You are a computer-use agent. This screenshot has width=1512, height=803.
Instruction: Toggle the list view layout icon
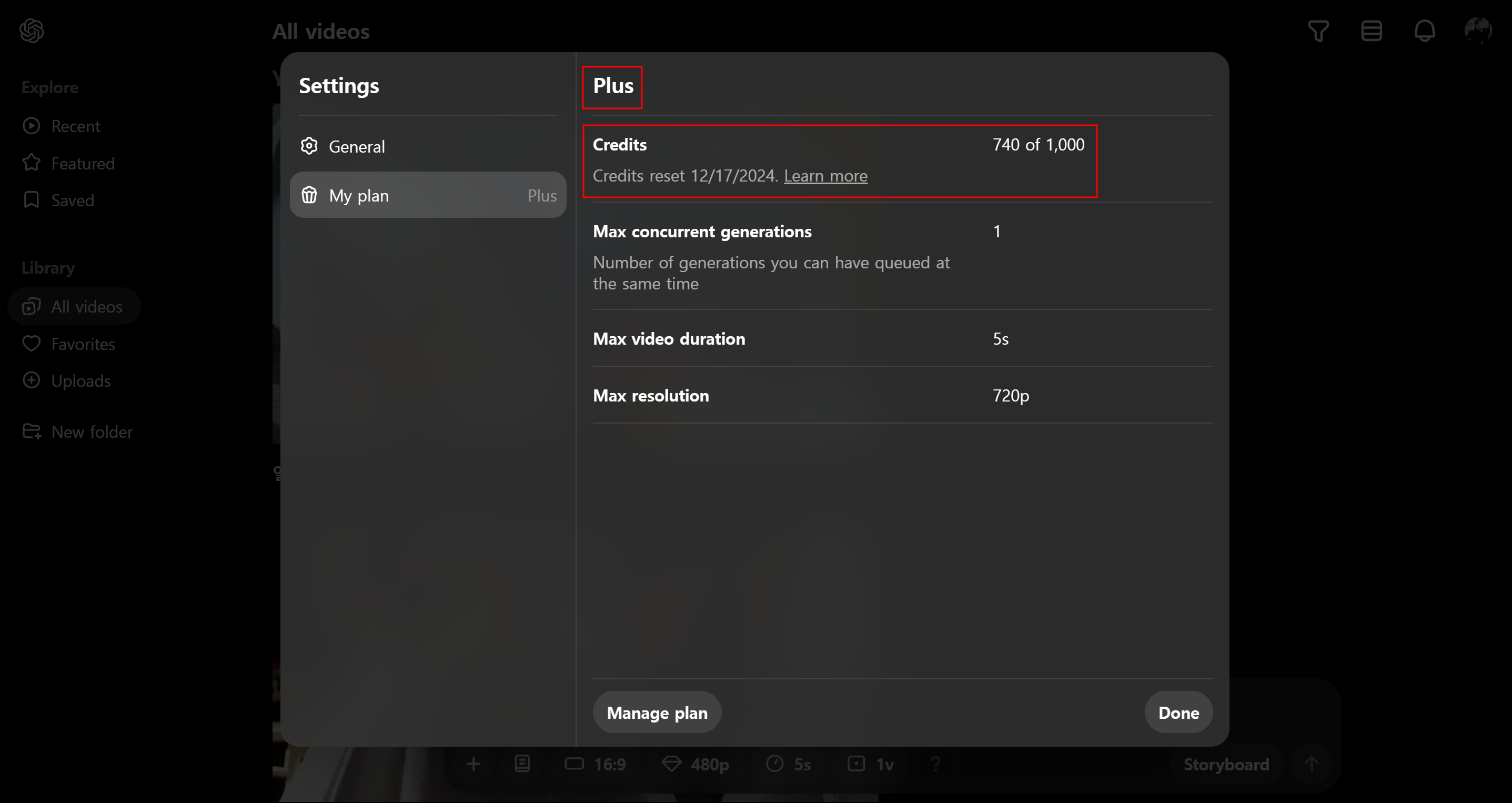point(1371,31)
